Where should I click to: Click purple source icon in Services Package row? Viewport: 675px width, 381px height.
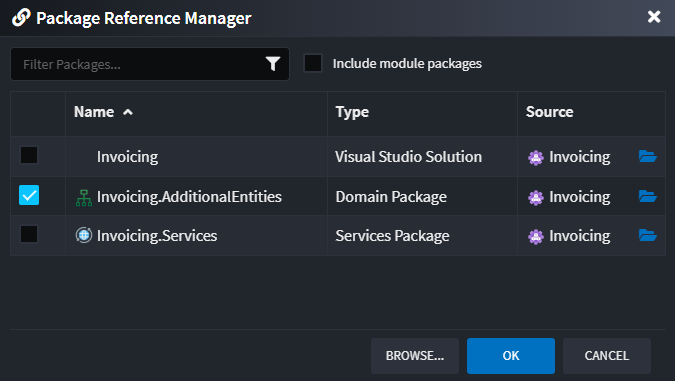click(x=536, y=237)
